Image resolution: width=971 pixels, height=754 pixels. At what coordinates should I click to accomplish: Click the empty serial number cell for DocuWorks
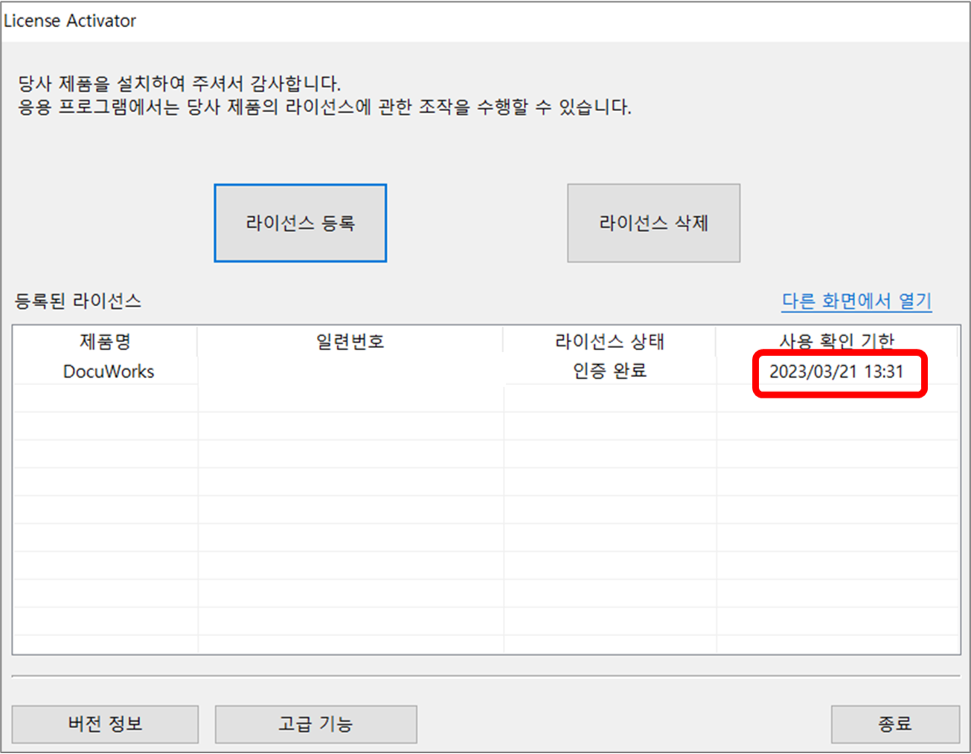[x=350, y=372]
